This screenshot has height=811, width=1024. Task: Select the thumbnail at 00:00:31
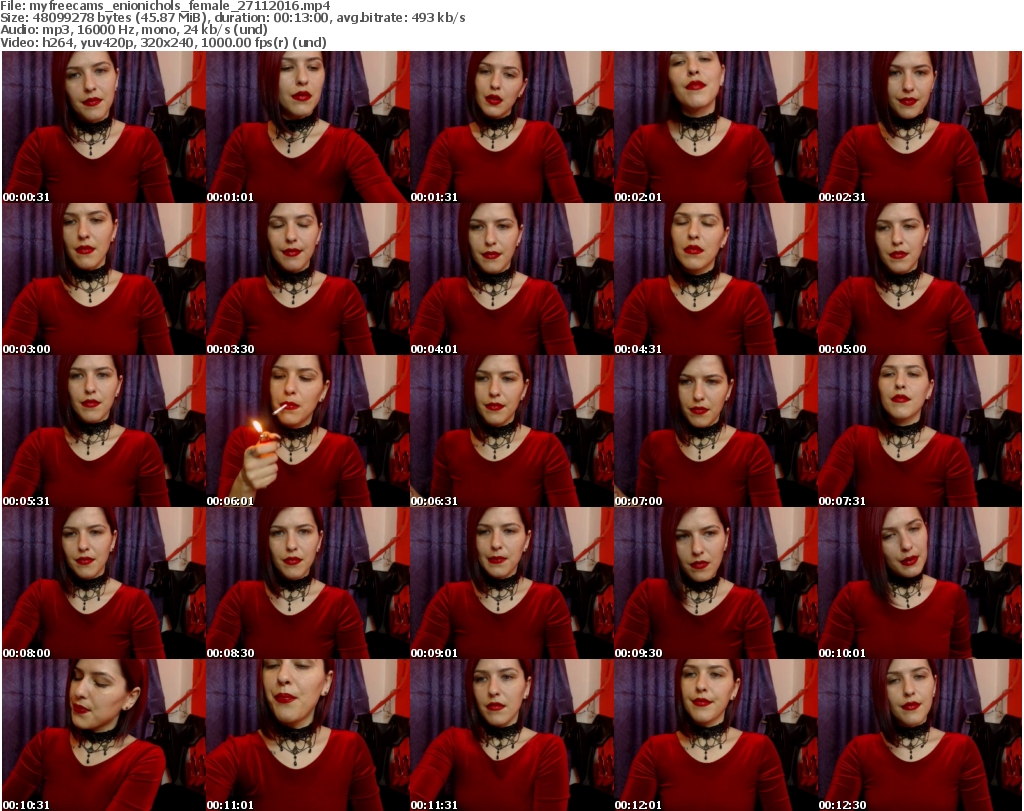pyautogui.click(x=104, y=127)
